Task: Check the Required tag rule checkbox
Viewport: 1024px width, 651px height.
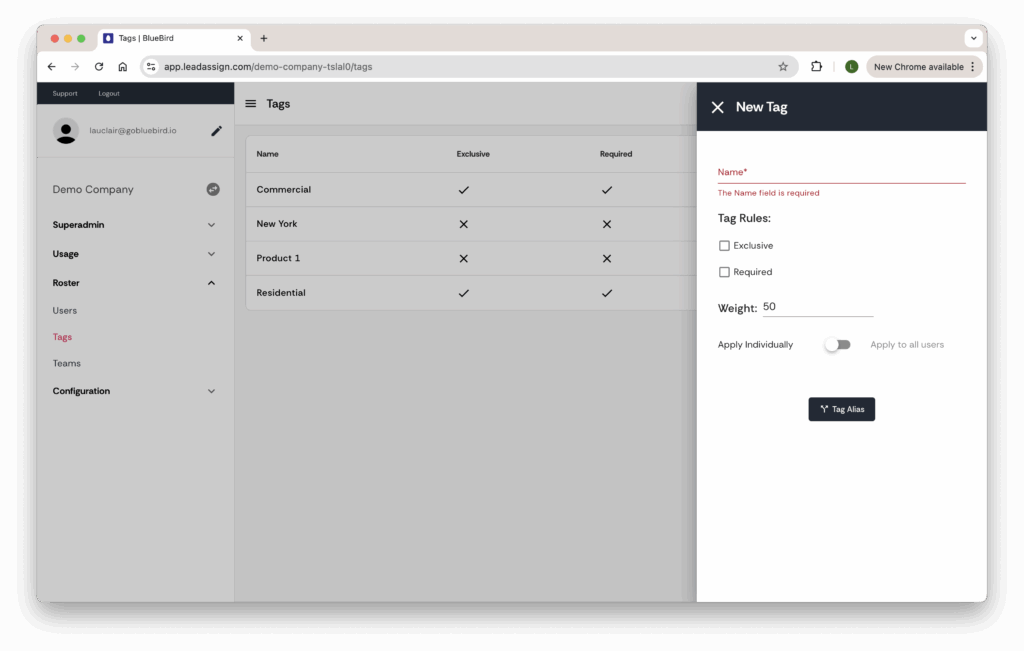Action: coord(724,272)
